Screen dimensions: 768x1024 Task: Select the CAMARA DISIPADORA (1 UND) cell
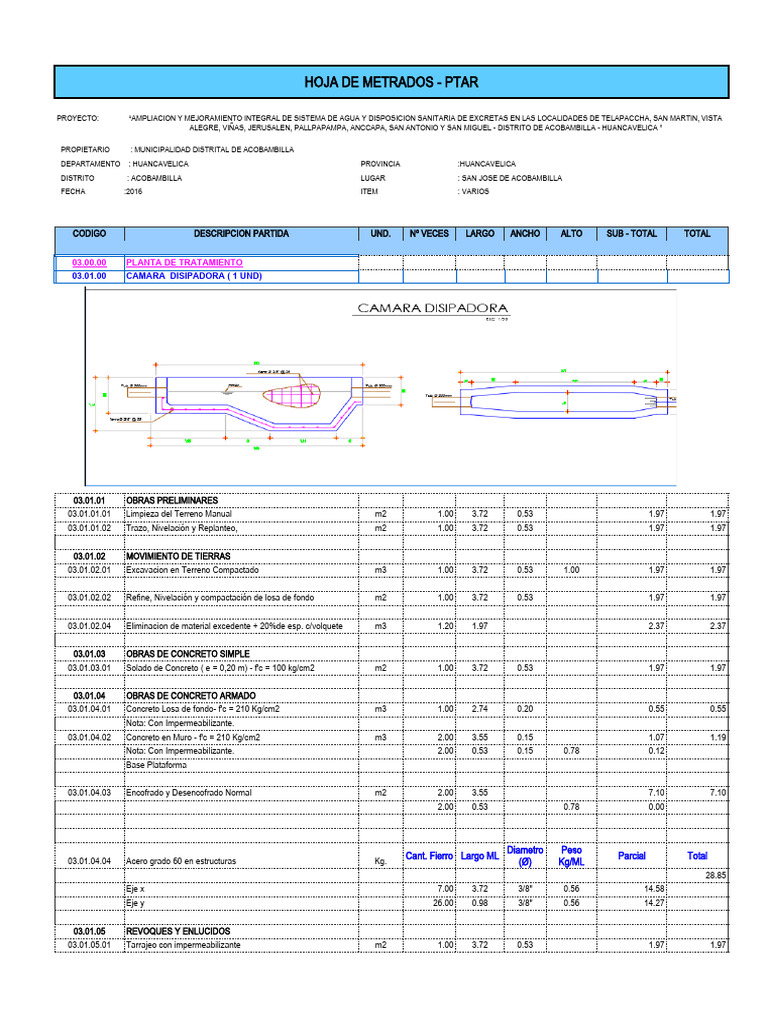tap(241, 276)
